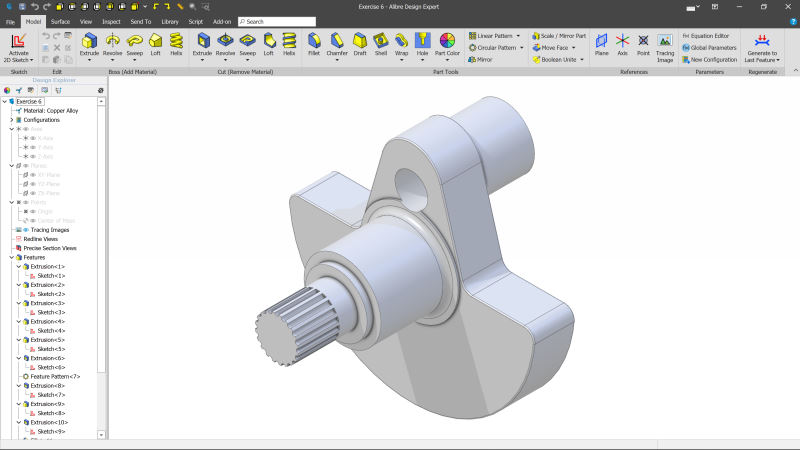Click the Draft tool icon

click(359, 45)
